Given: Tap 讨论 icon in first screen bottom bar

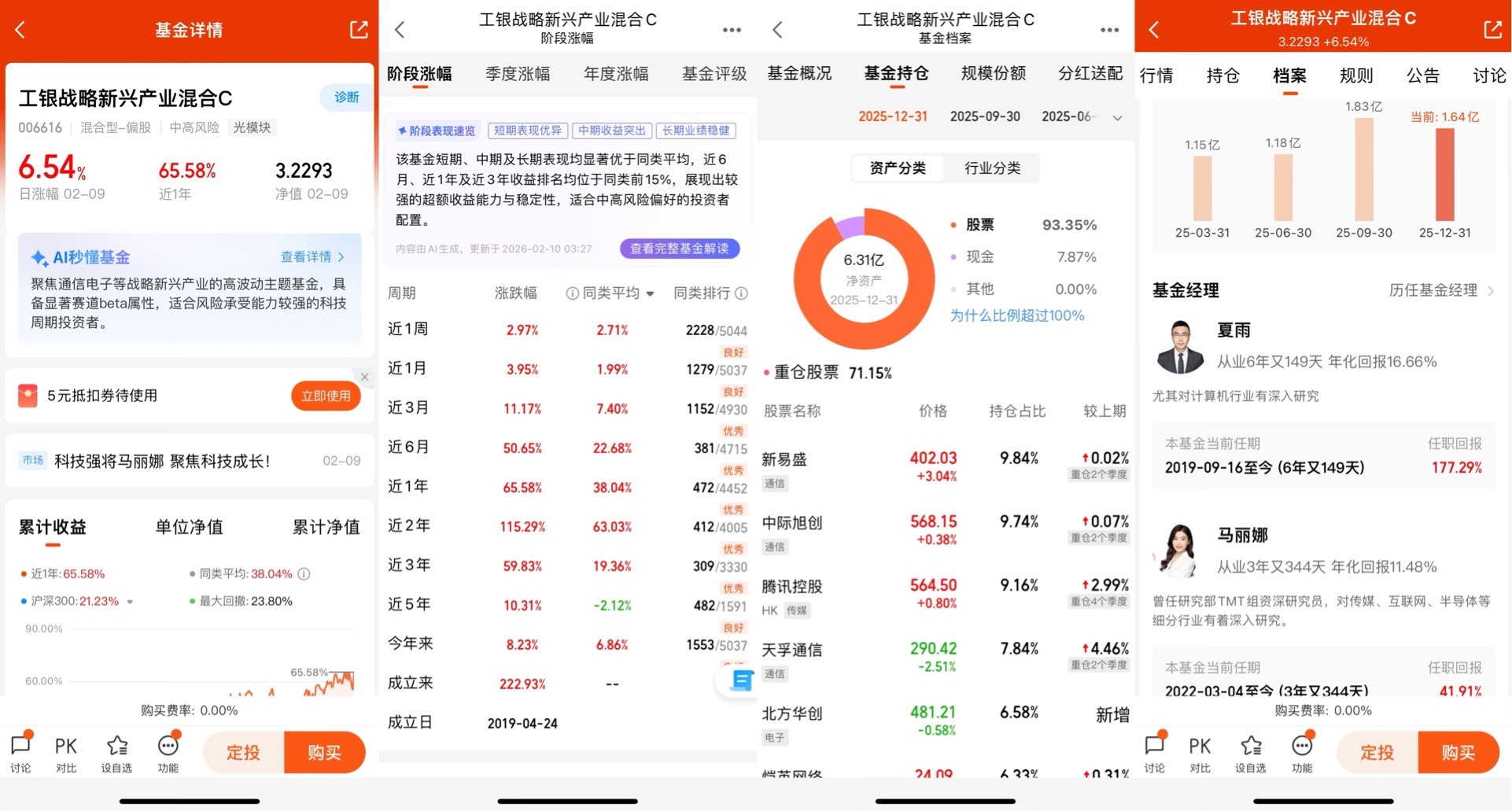Looking at the screenshot, I should click(20, 754).
